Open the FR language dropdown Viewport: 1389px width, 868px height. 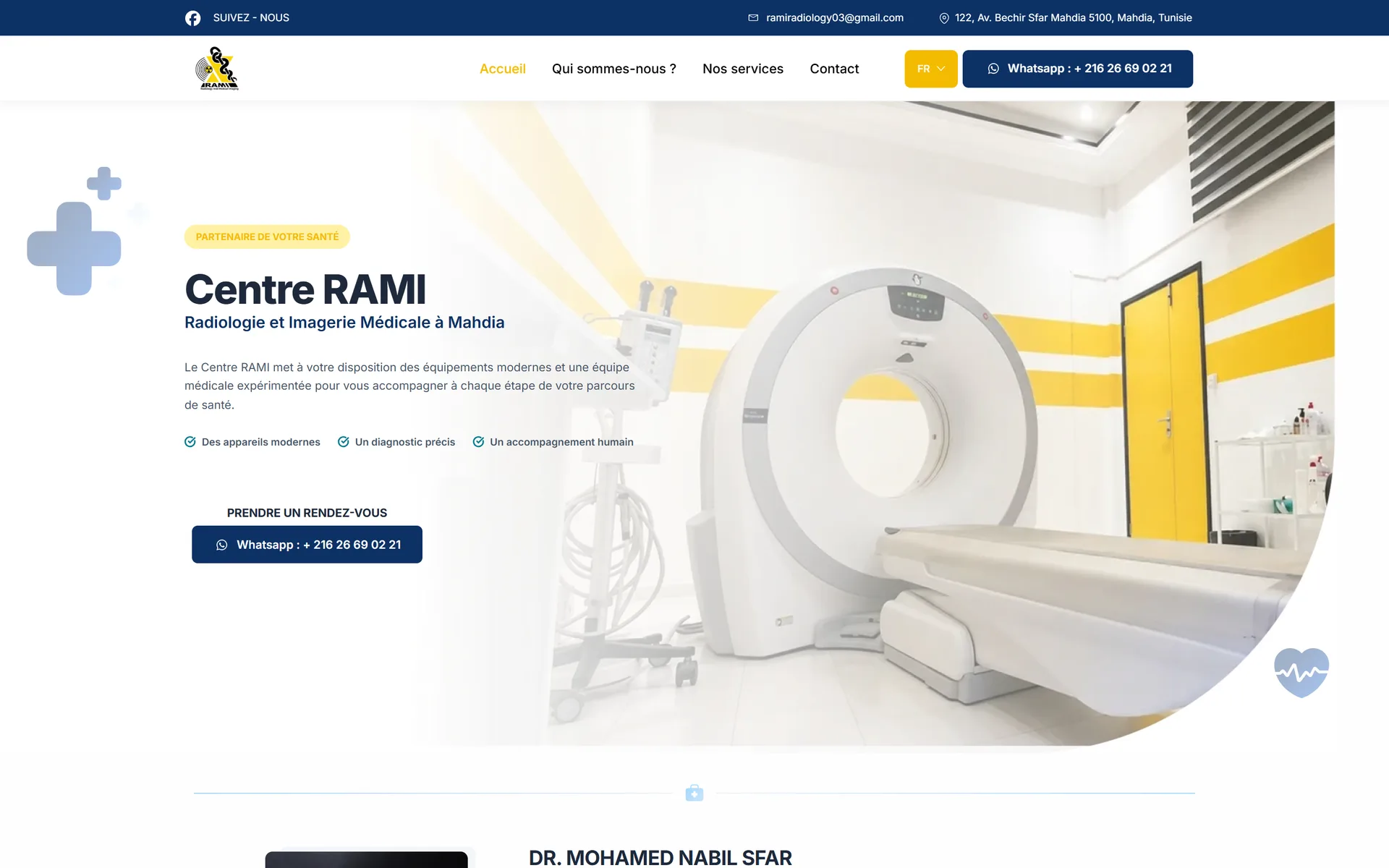pyautogui.click(x=931, y=69)
